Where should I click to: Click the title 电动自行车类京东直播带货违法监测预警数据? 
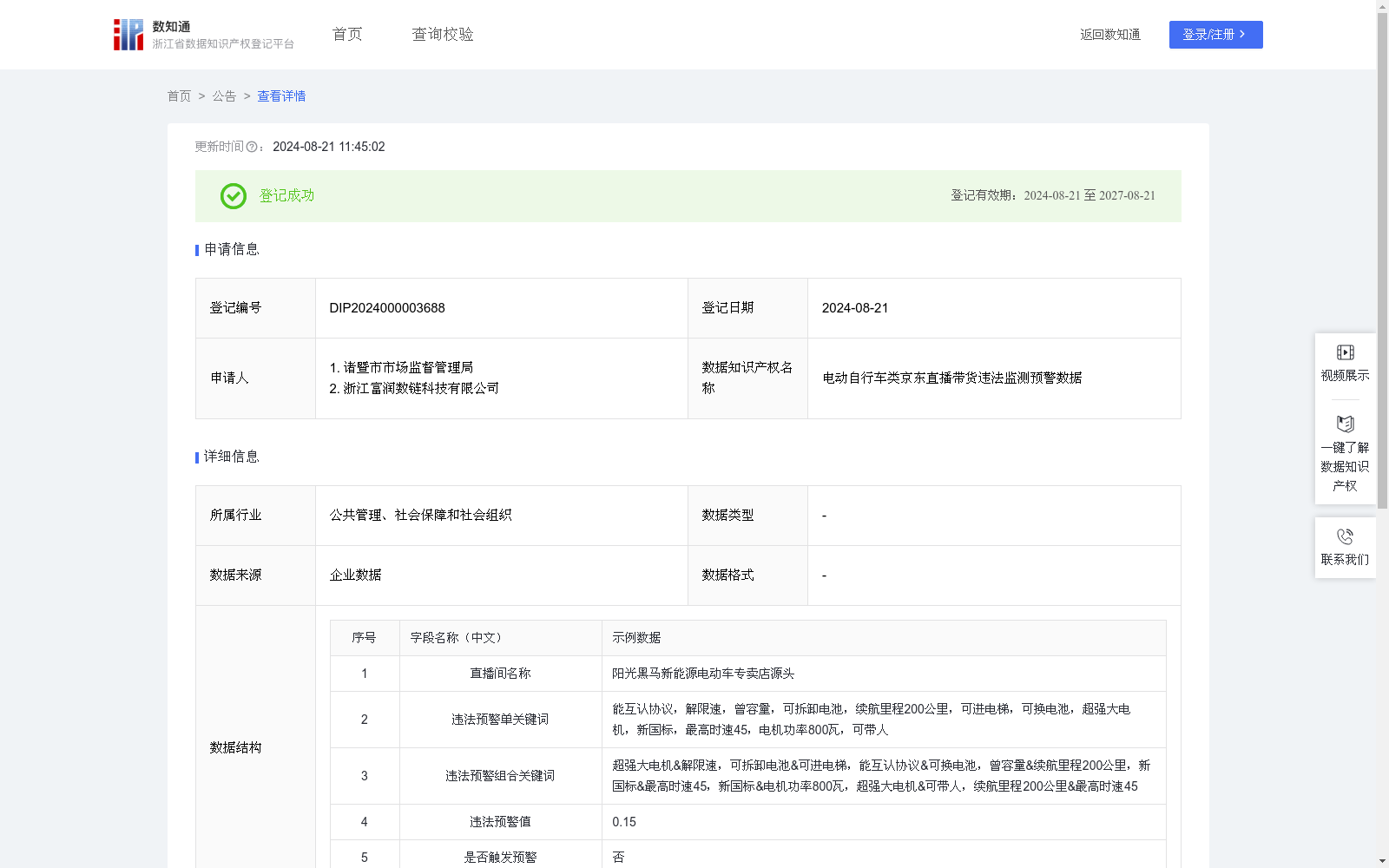(951, 378)
